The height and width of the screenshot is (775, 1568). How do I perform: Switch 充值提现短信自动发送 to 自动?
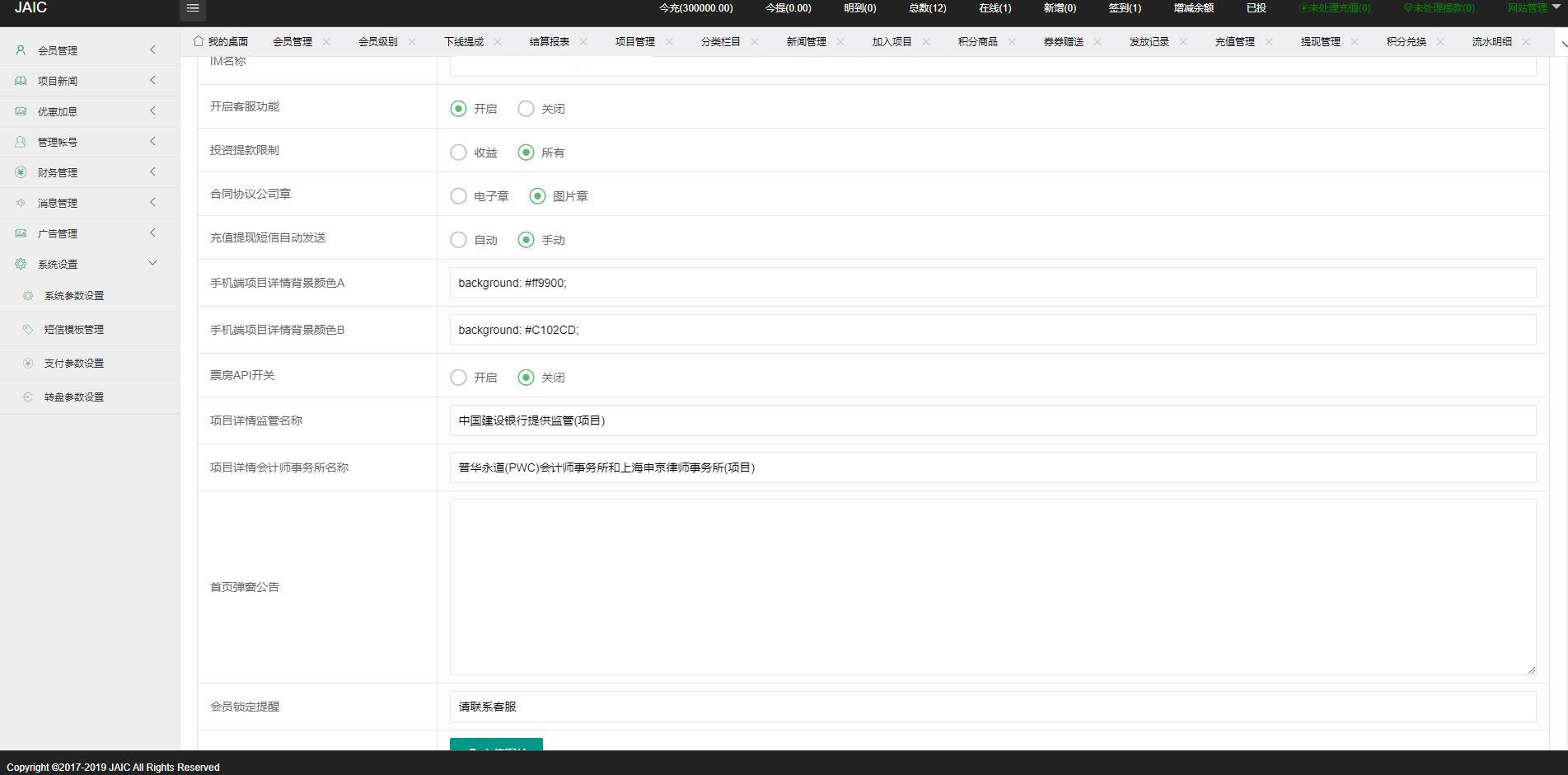coord(459,240)
